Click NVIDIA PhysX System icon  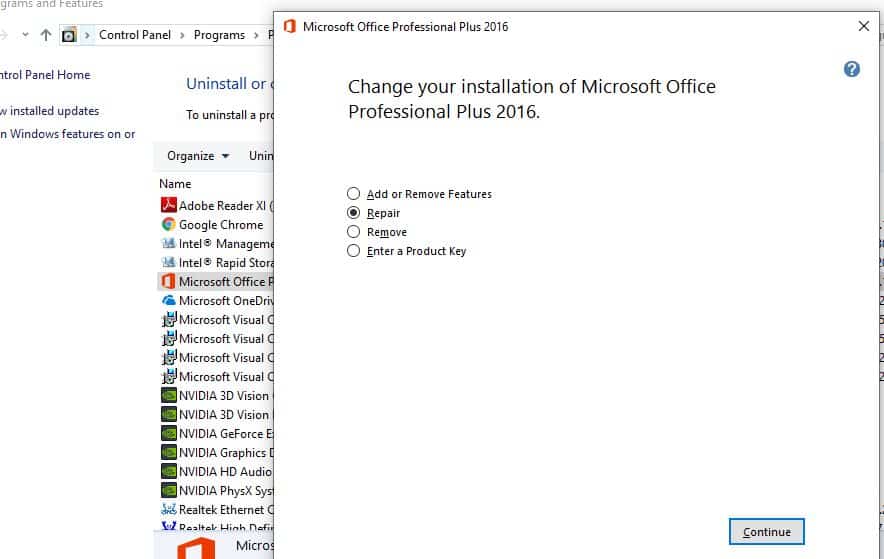coord(169,490)
